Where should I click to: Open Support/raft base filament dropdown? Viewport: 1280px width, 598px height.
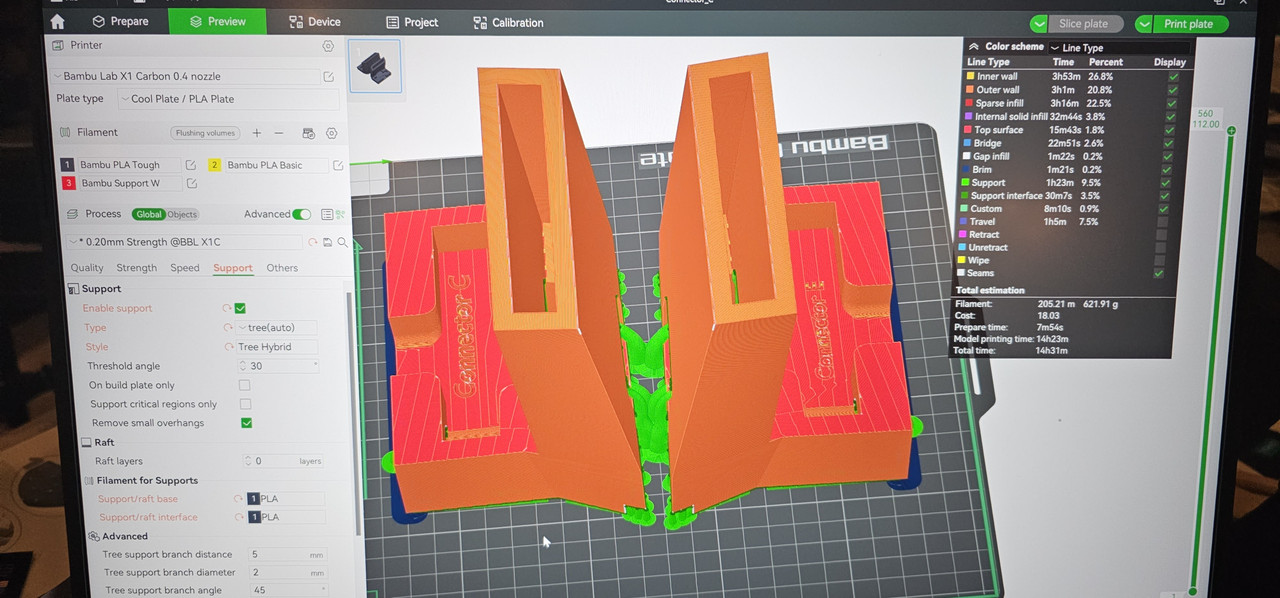point(286,499)
